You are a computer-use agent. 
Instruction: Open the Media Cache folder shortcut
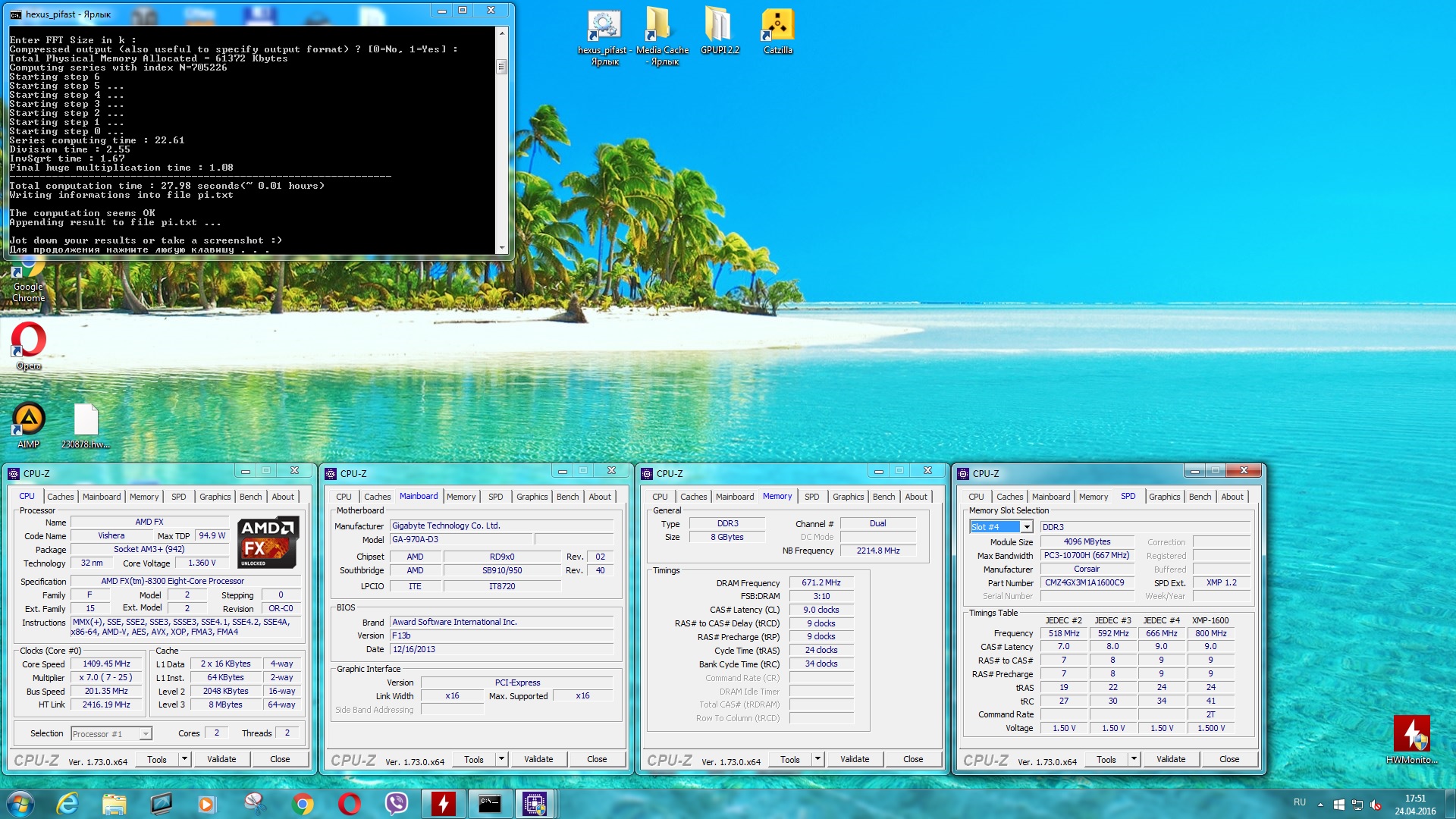(662, 36)
